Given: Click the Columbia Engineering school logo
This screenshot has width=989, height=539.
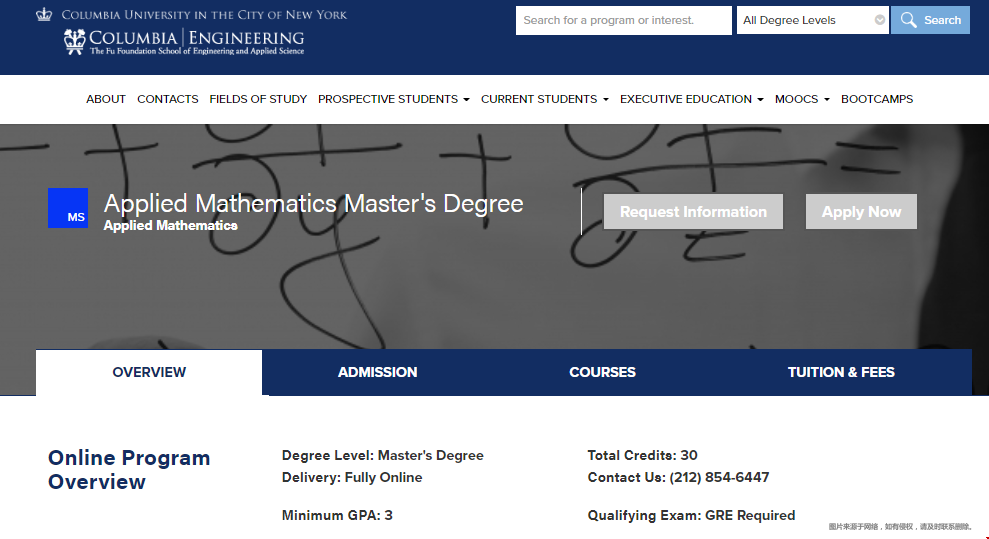Looking at the screenshot, I should tap(184, 42).
